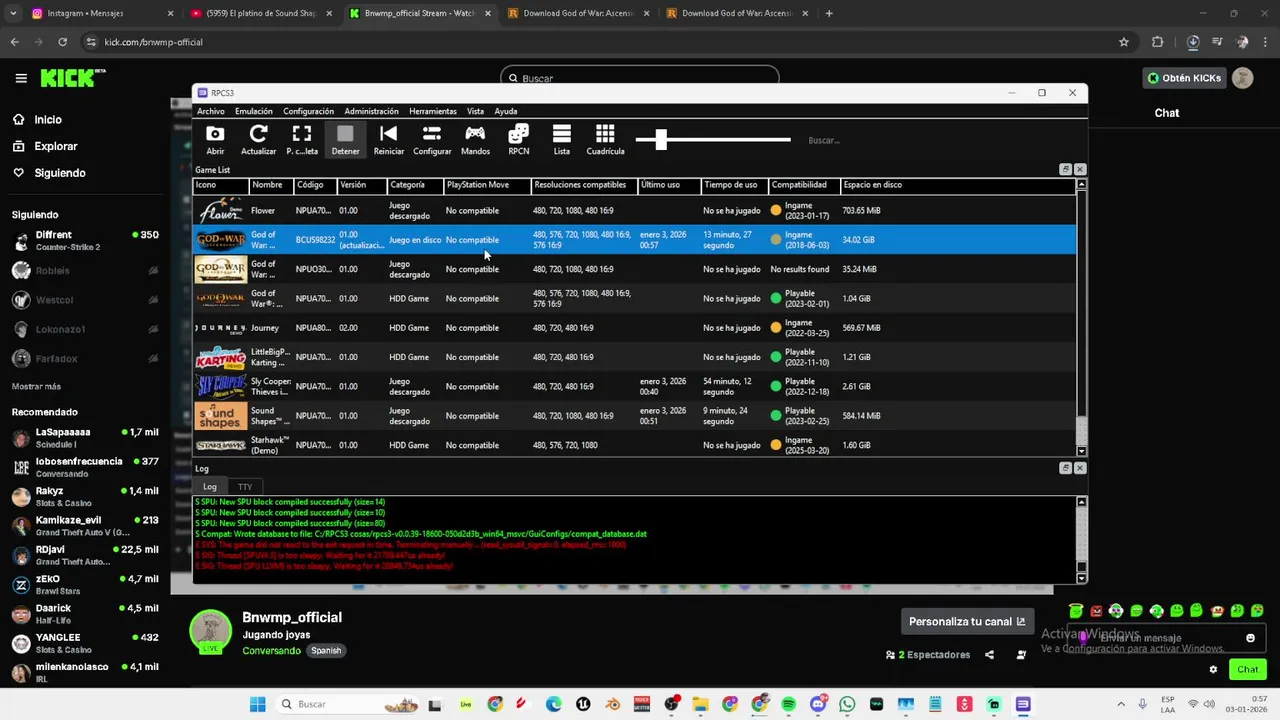Click Obtén KICKs button

[1185, 78]
